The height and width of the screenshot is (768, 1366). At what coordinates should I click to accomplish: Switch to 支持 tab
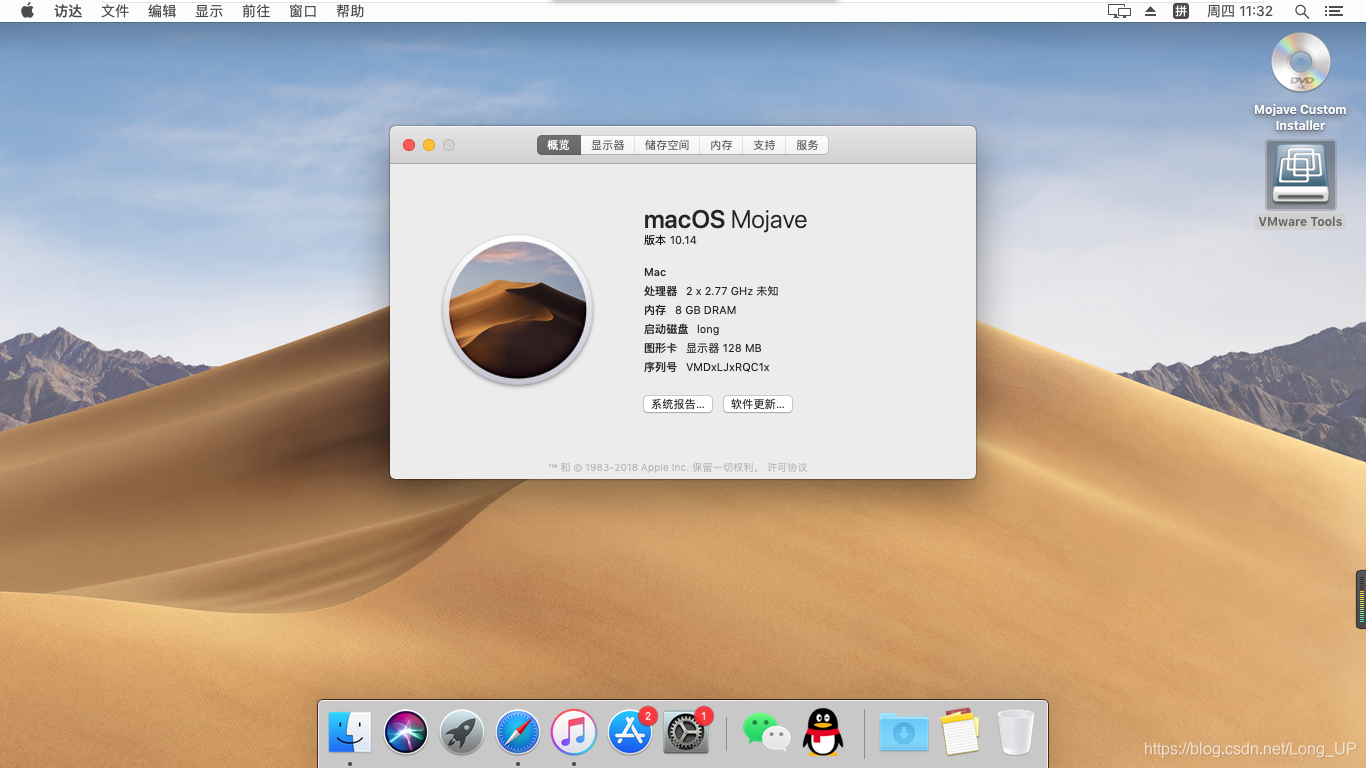coord(764,145)
